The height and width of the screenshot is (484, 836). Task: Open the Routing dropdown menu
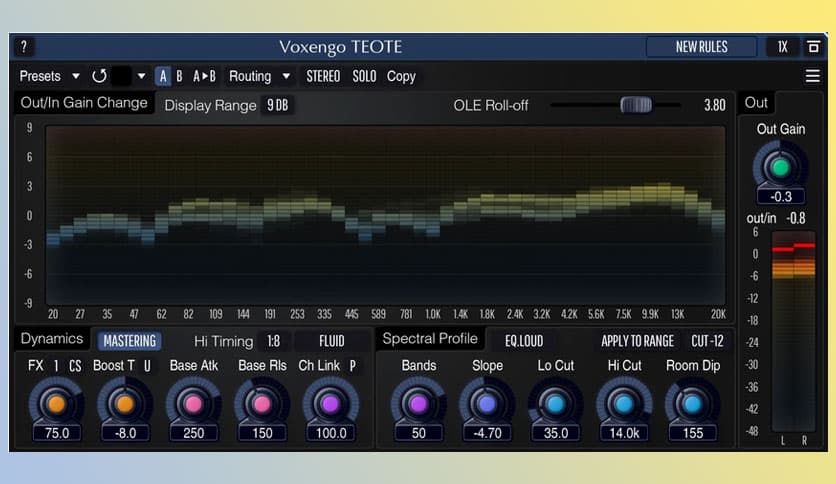[259, 76]
